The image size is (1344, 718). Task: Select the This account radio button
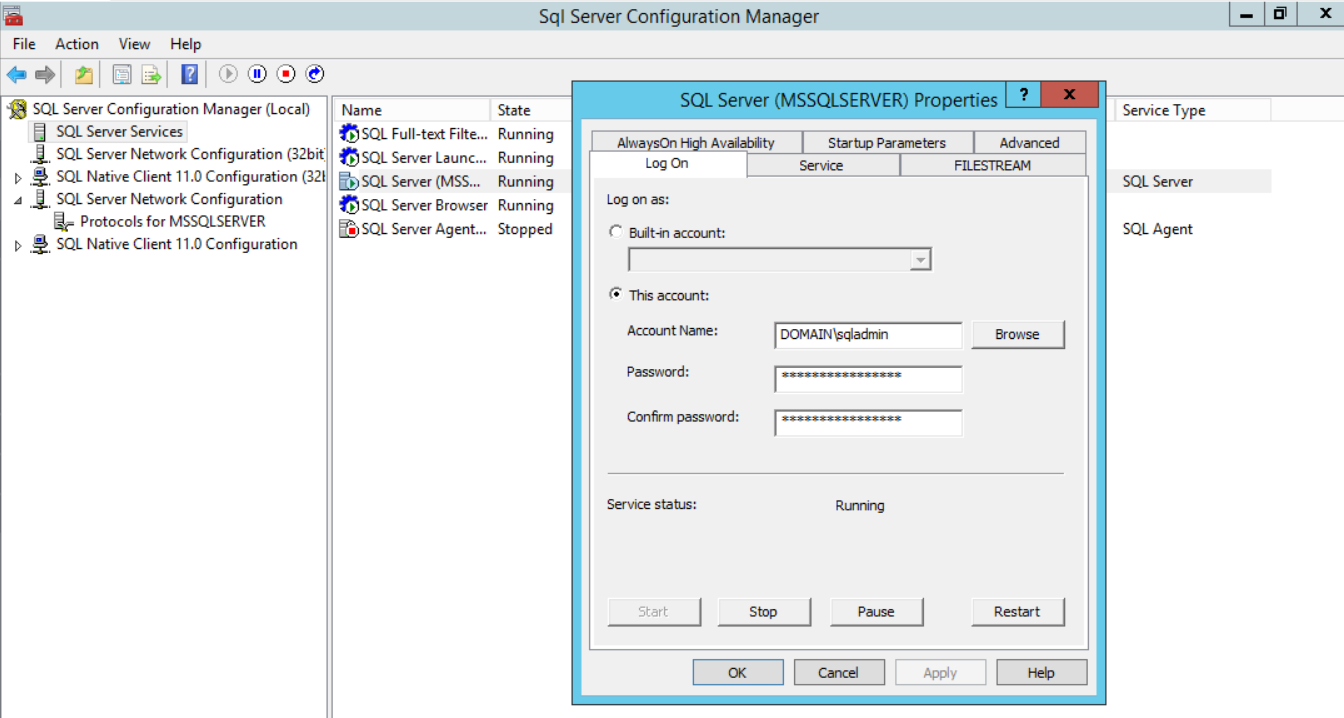[x=616, y=295]
